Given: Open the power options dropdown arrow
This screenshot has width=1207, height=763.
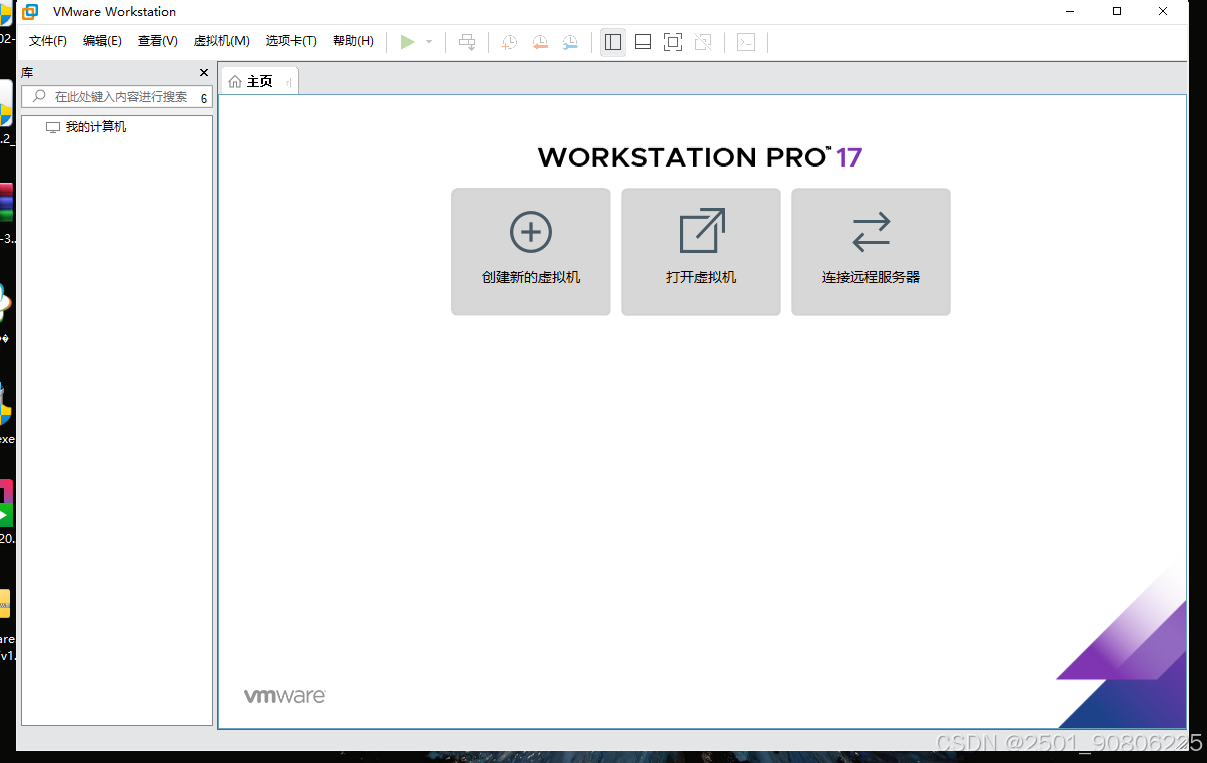Looking at the screenshot, I should 429,42.
